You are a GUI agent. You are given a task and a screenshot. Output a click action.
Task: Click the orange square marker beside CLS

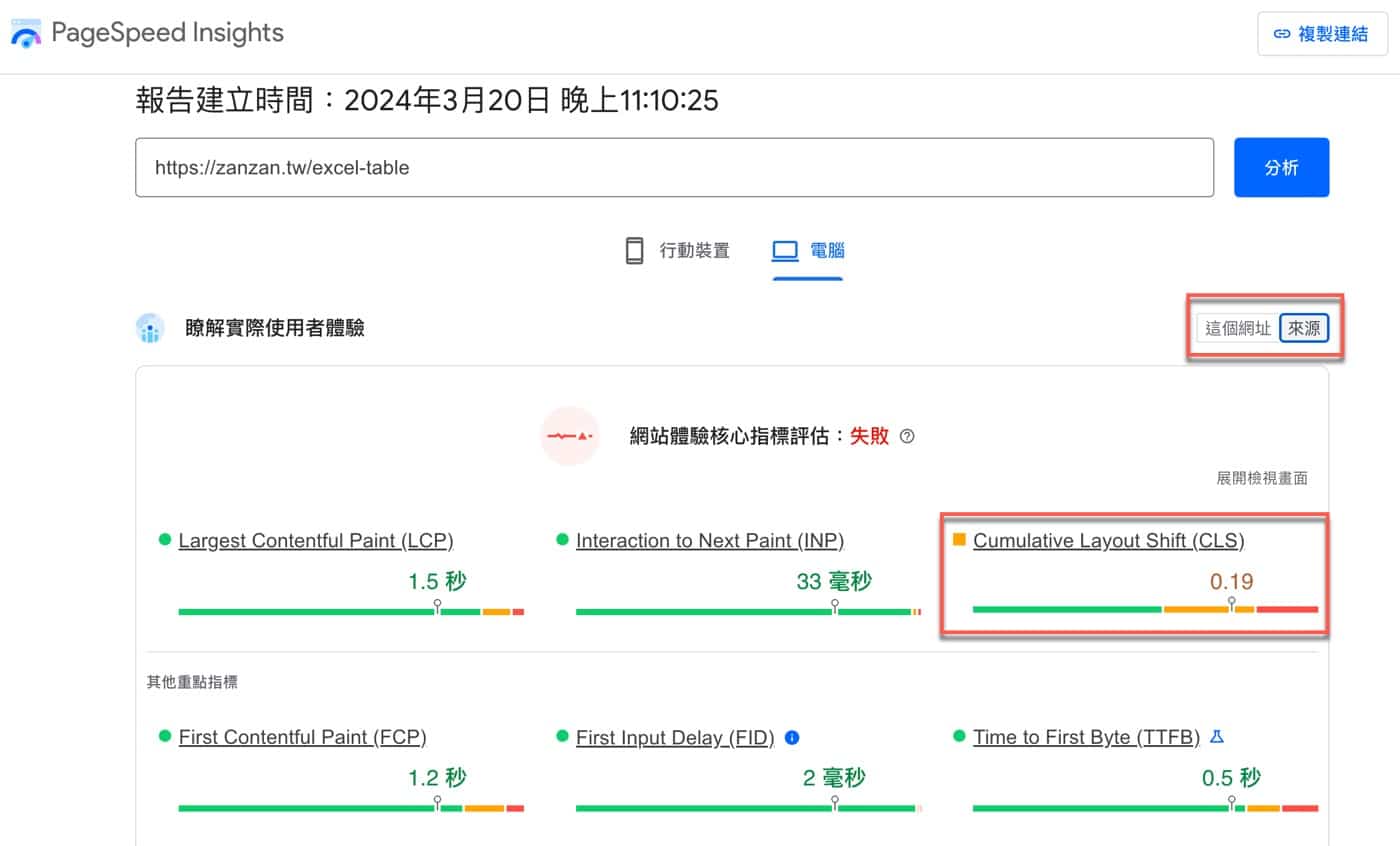[x=959, y=540]
